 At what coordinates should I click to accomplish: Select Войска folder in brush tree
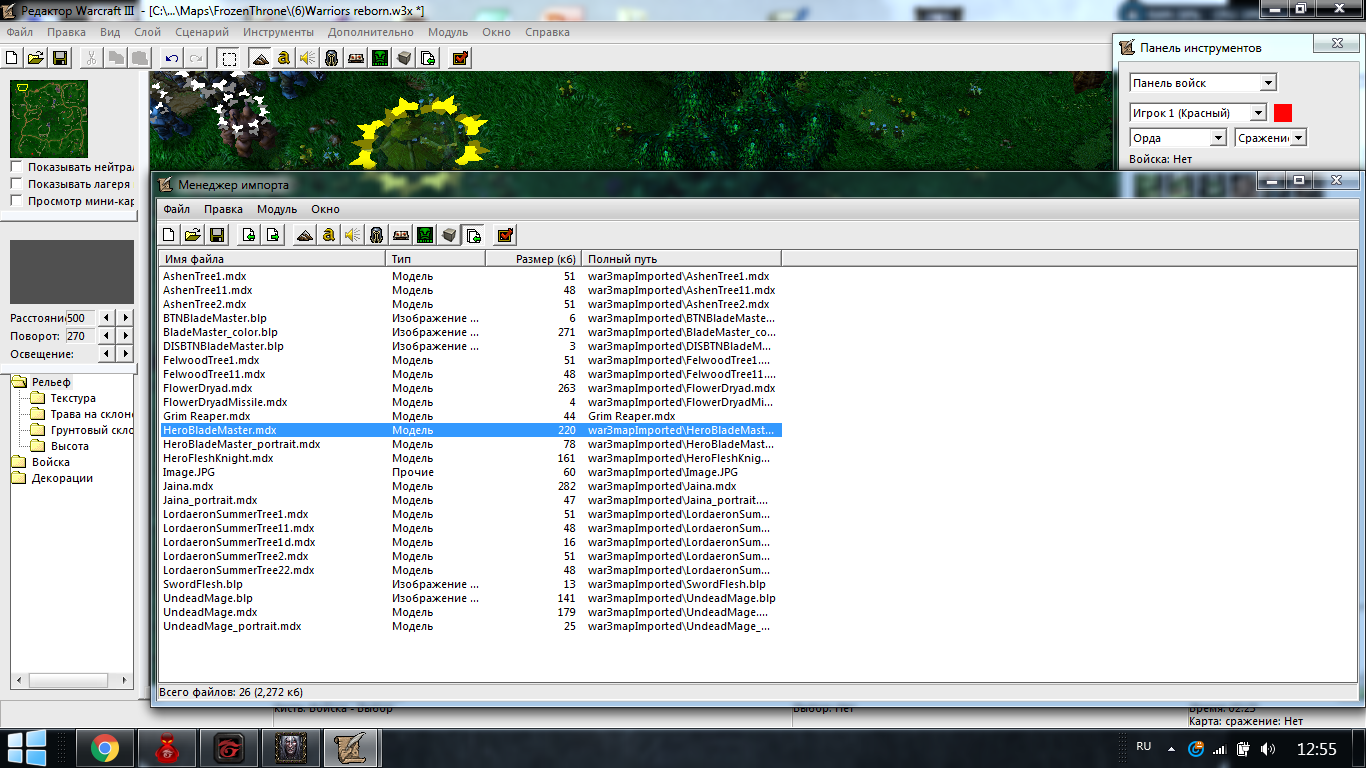coord(50,462)
